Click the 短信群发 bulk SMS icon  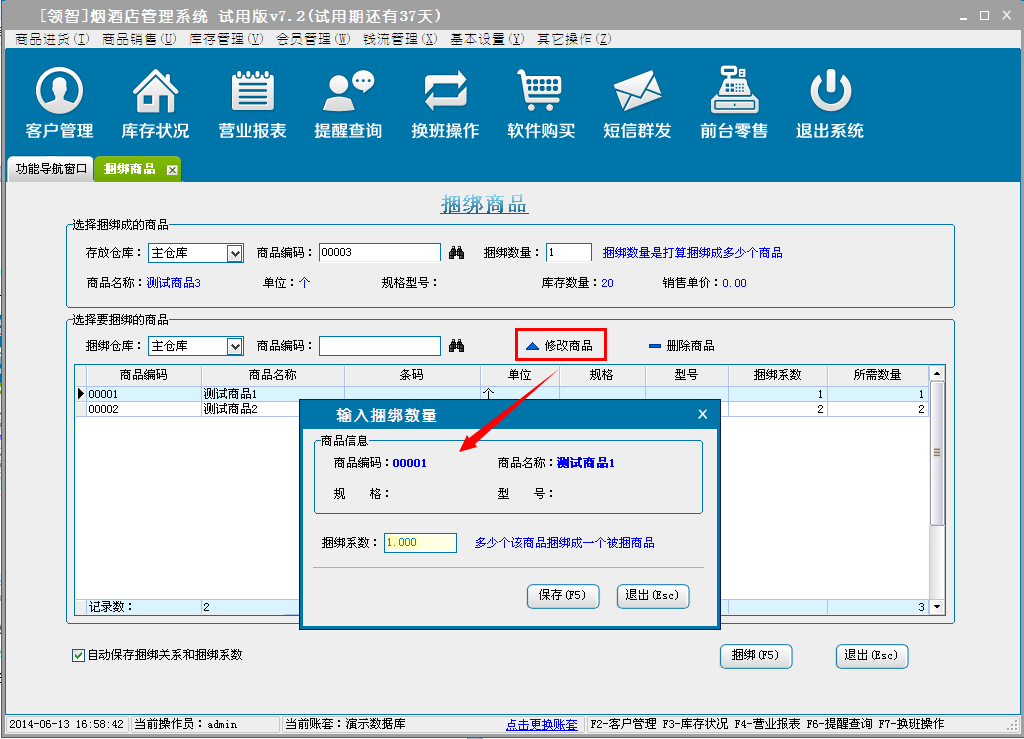[637, 103]
